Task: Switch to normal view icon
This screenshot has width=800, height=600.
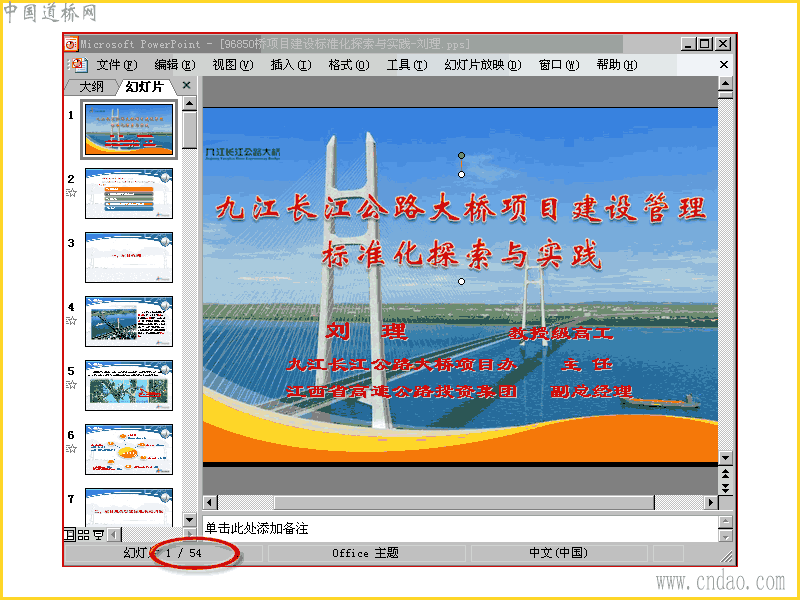Action: pyautogui.click(x=69, y=535)
